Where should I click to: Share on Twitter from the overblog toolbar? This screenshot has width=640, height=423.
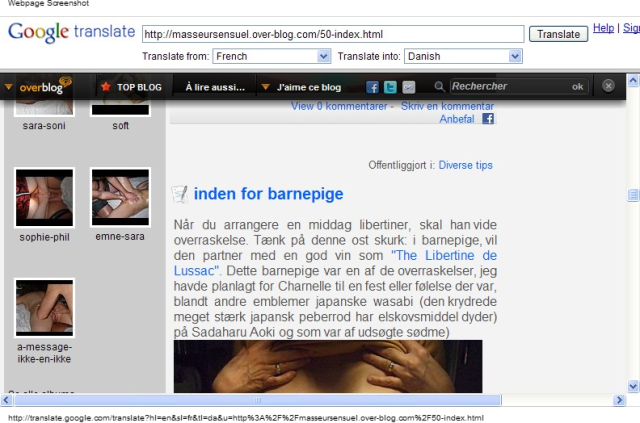click(390, 87)
